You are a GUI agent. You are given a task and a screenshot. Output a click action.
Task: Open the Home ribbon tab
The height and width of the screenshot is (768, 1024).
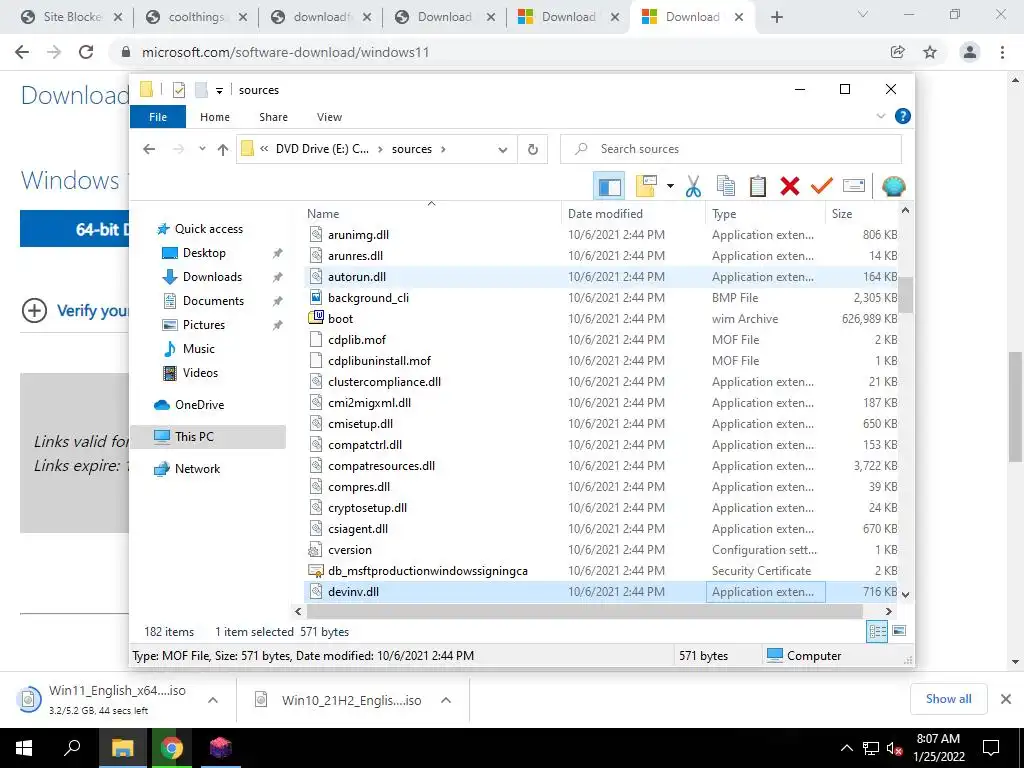pyautogui.click(x=215, y=117)
